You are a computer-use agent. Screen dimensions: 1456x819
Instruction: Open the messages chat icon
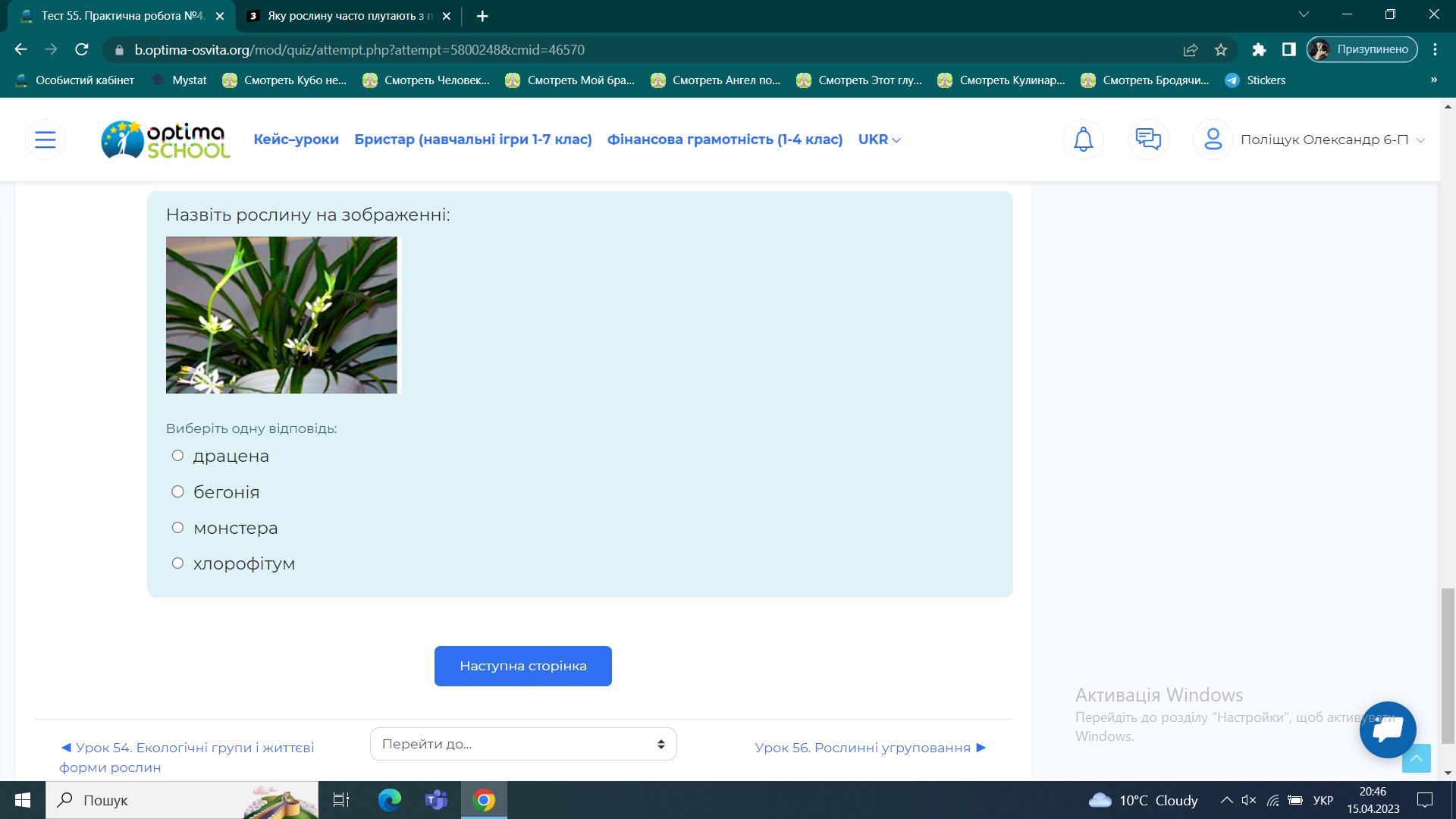[x=1148, y=140]
